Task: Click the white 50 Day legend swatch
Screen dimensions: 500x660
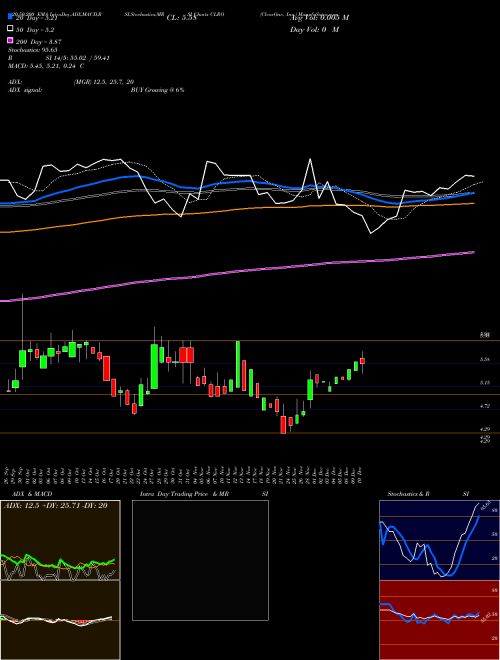Action: (x=10, y=29)
